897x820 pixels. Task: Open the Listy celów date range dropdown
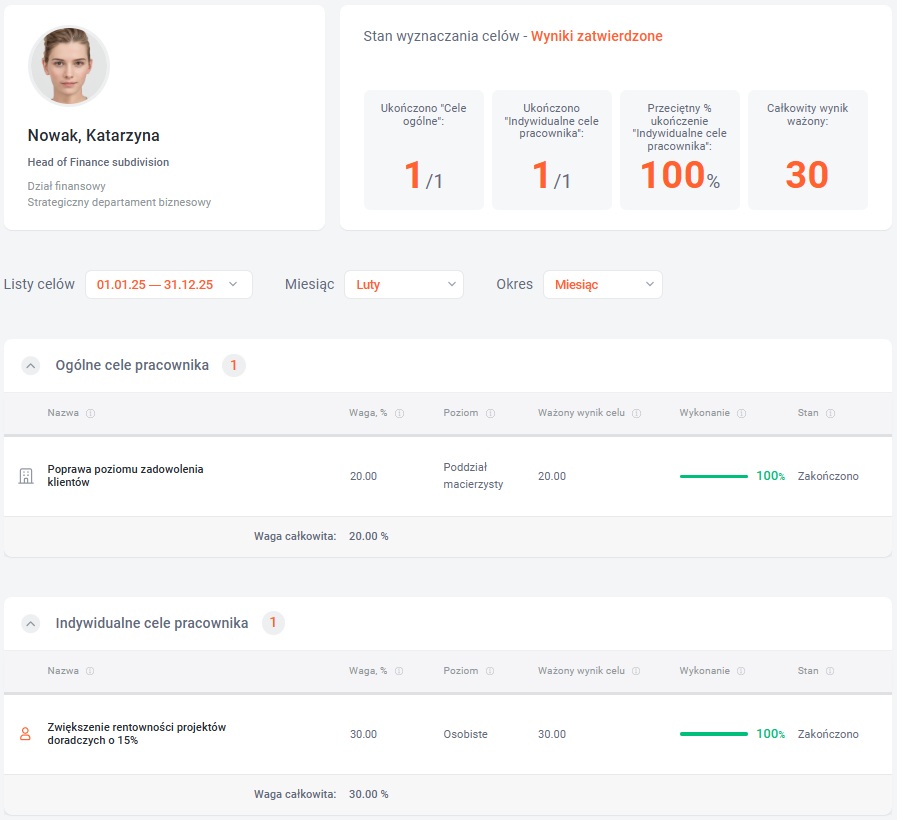point(168,285)
